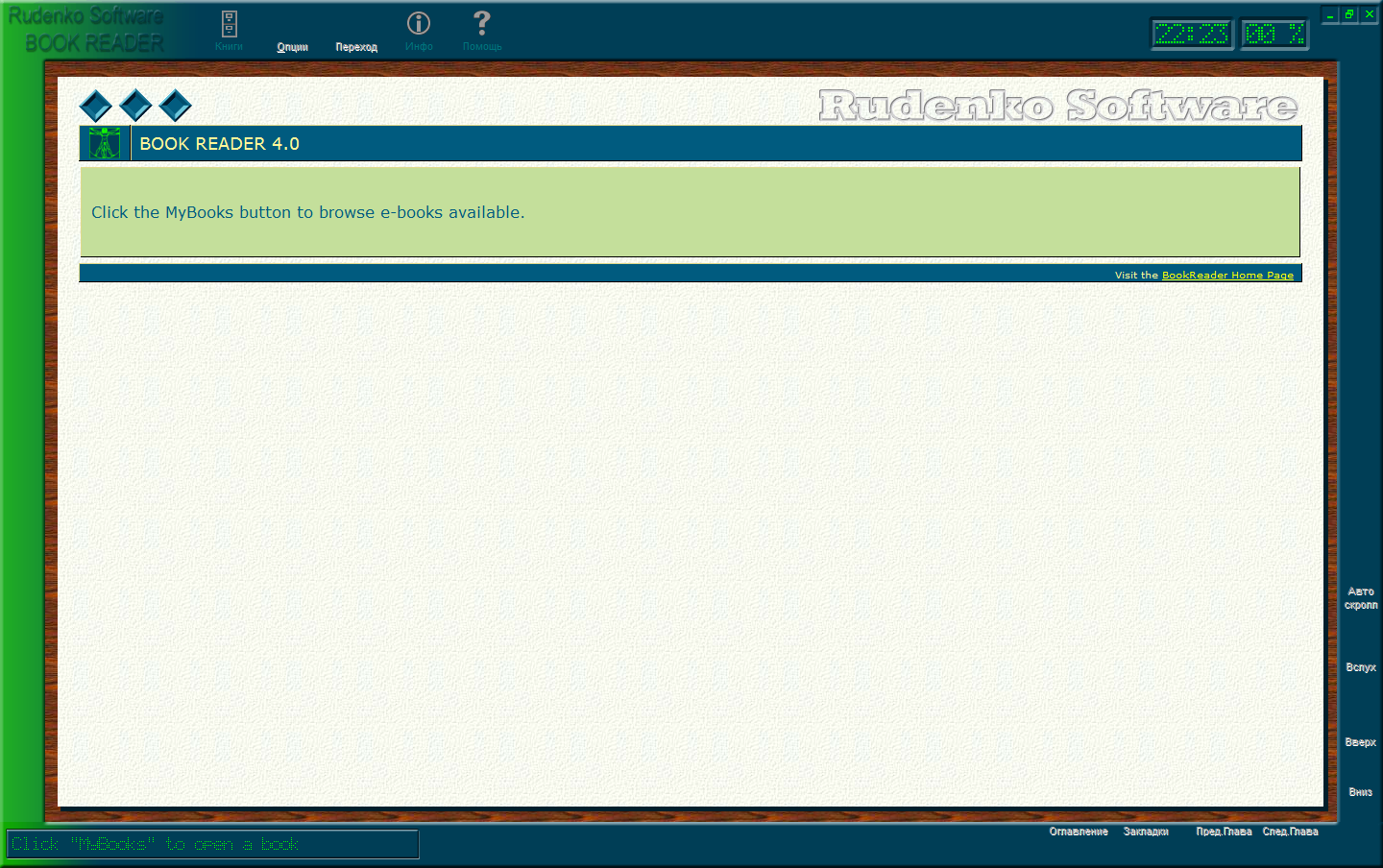Click the Вверх (up) button
The width and height of the screenshot is (1383, 868).
tap(1361, 742)
